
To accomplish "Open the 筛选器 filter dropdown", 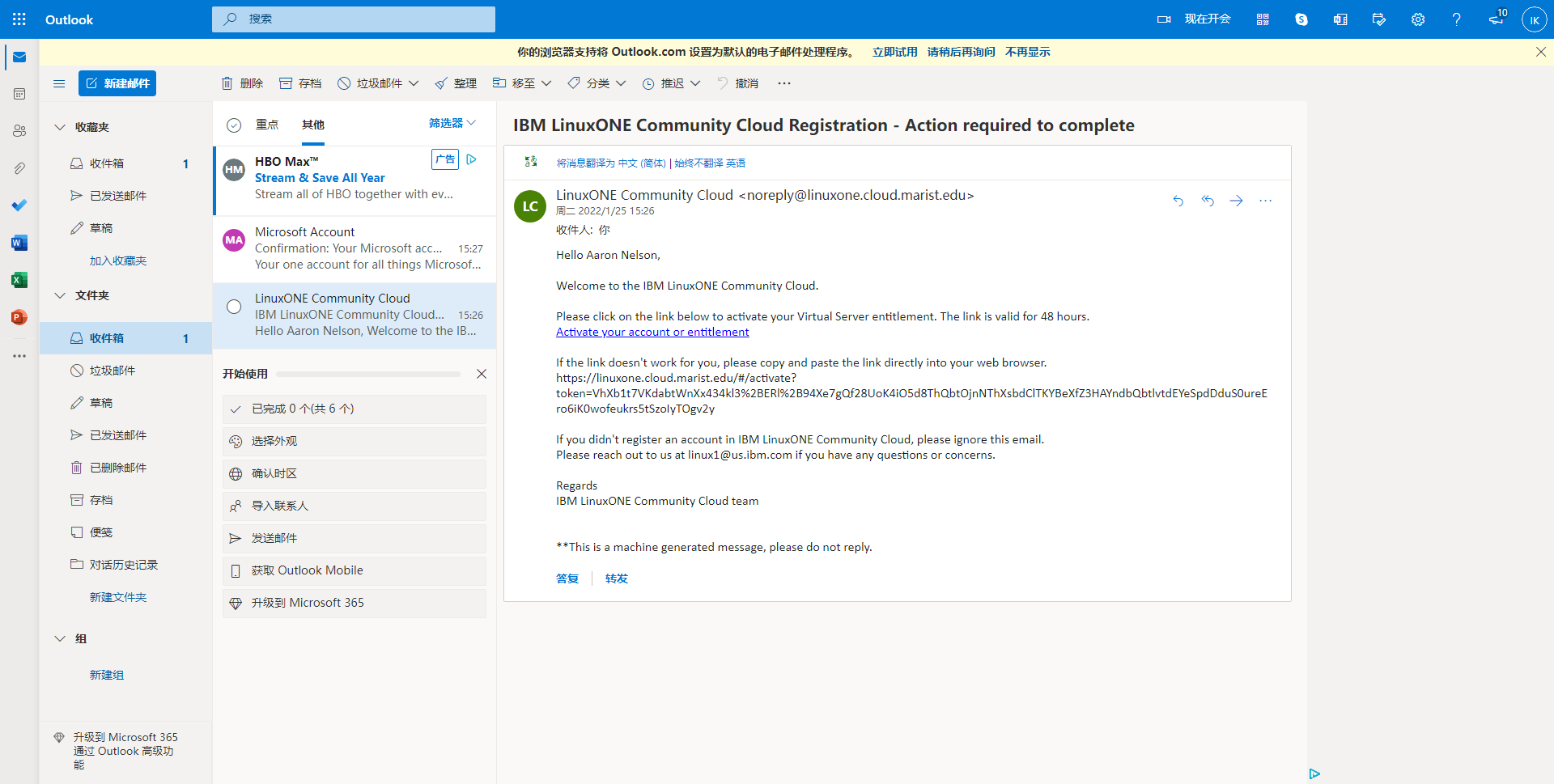I will (x=452, y=123).
